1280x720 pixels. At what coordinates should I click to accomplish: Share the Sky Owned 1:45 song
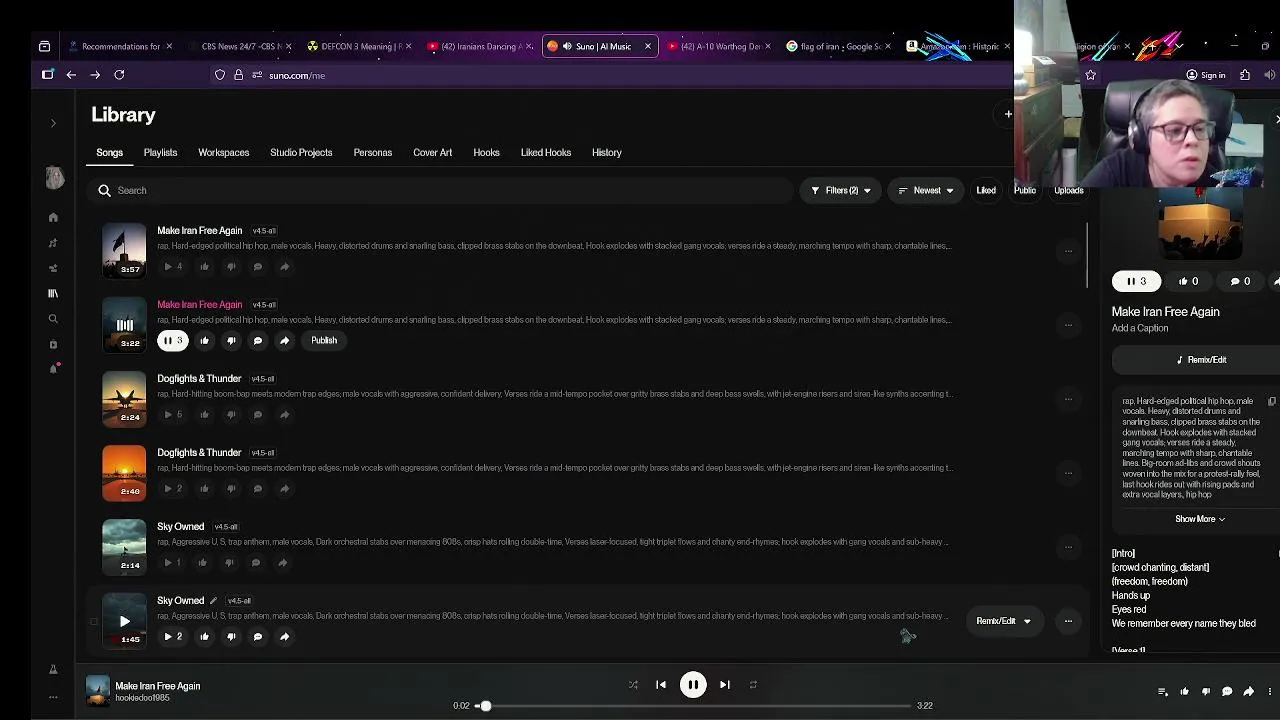[284, 637]
